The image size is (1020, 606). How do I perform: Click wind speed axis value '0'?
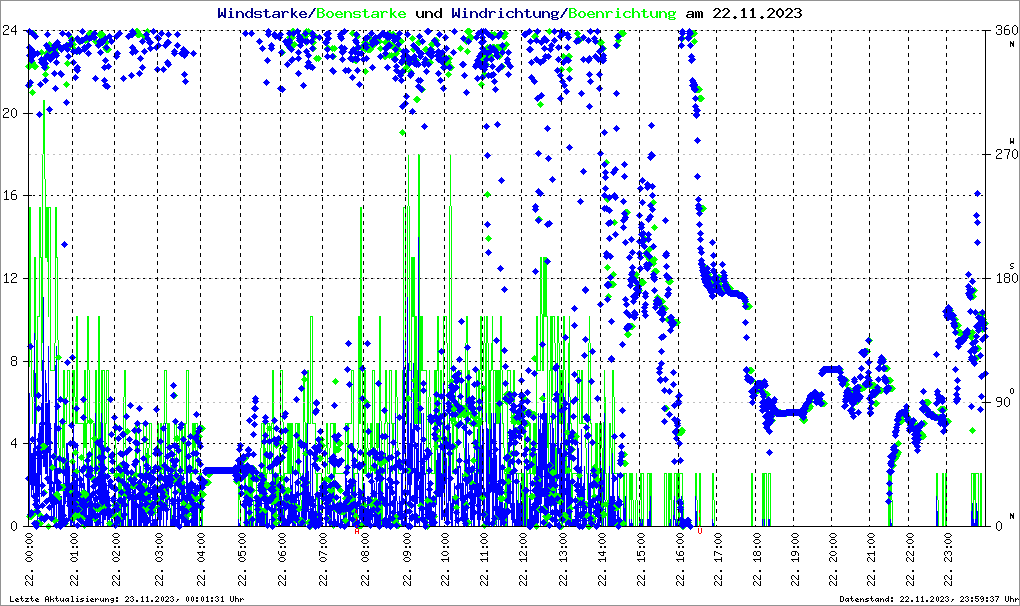[x=14, y=526]
